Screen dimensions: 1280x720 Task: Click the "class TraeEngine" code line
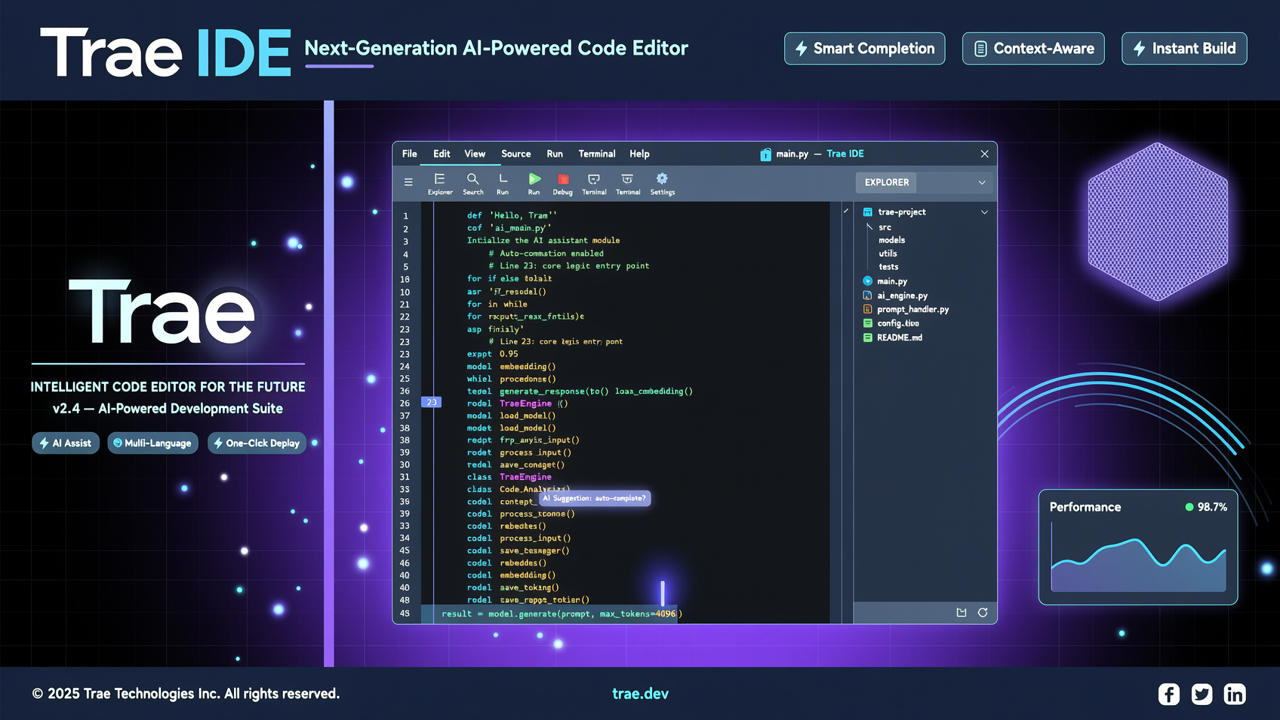pos(509,477)
